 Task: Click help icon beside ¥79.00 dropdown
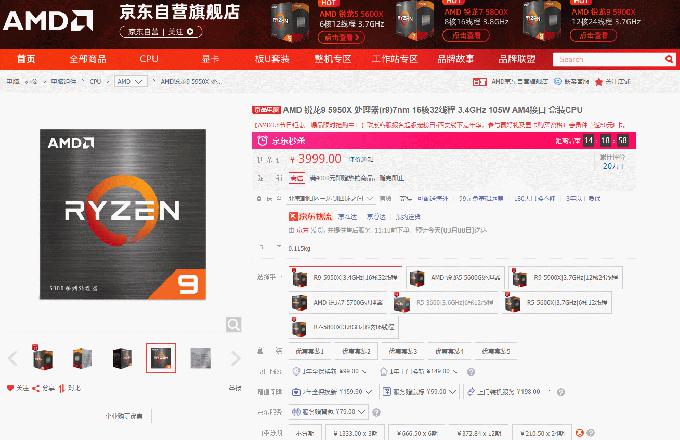click(376, 412)
